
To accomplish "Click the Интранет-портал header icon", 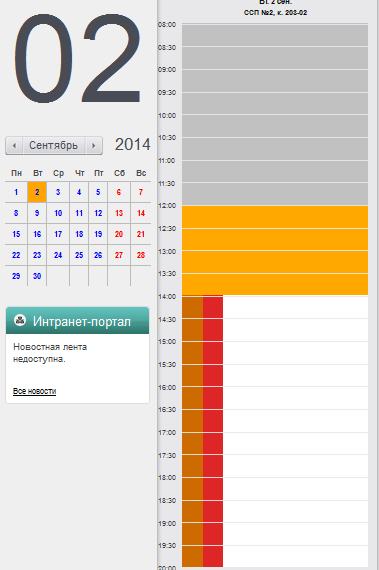I will [20, 320].
